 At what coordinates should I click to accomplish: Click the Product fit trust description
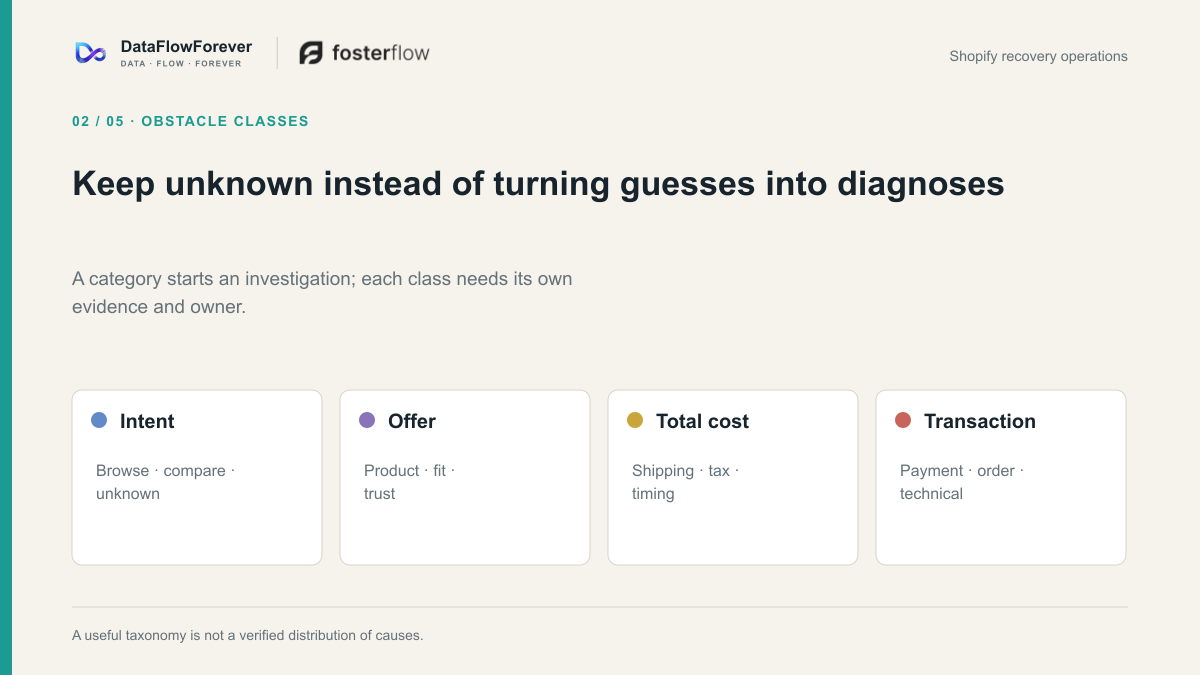pos(409,482)
